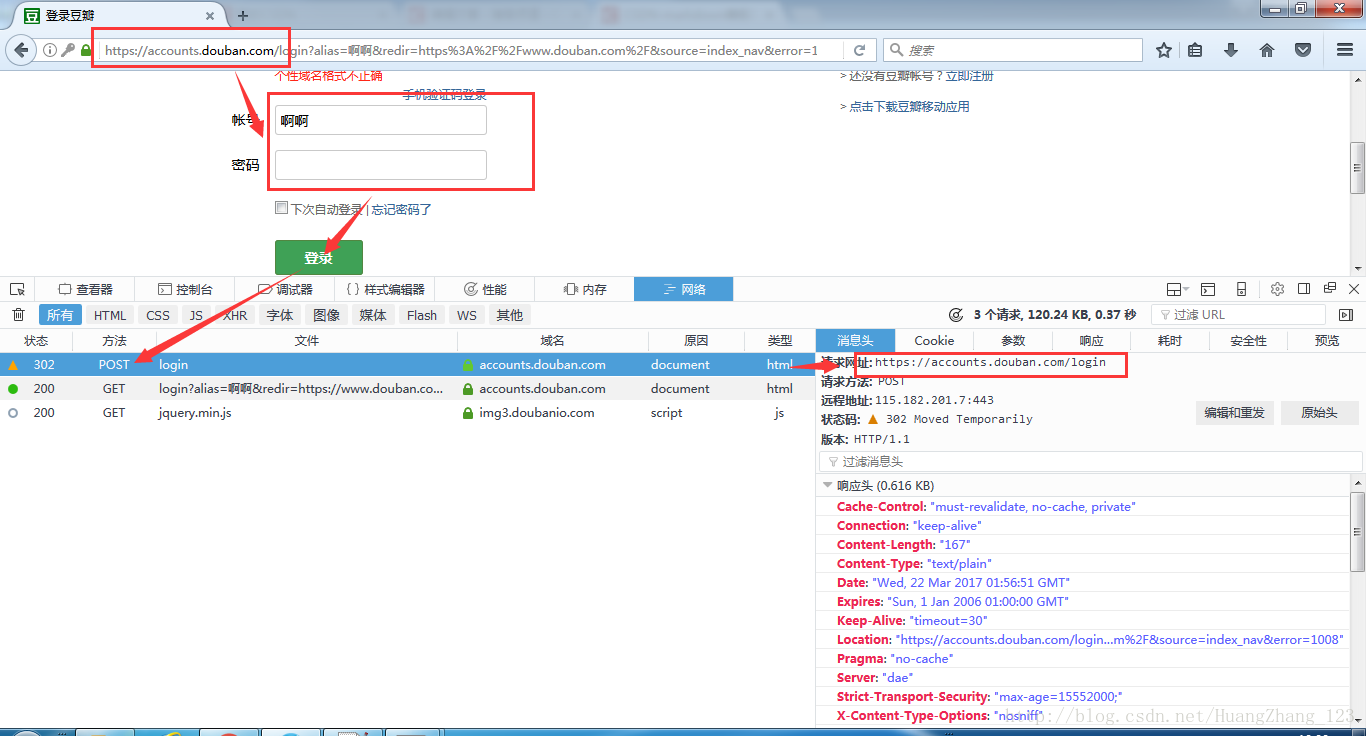This screenshot has width=1366, height=736.
Task: Switch to the 响应 details tab
Action: coord(1092,341)
